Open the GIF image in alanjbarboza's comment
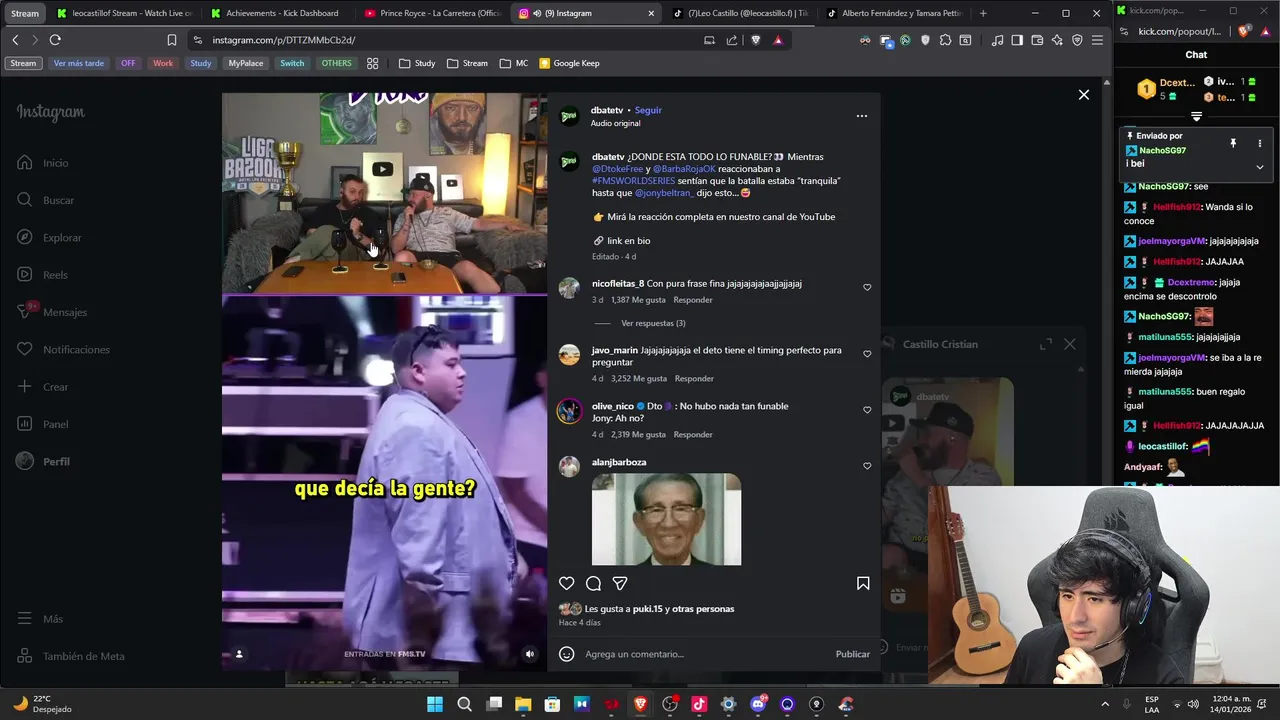 [667, 520]
